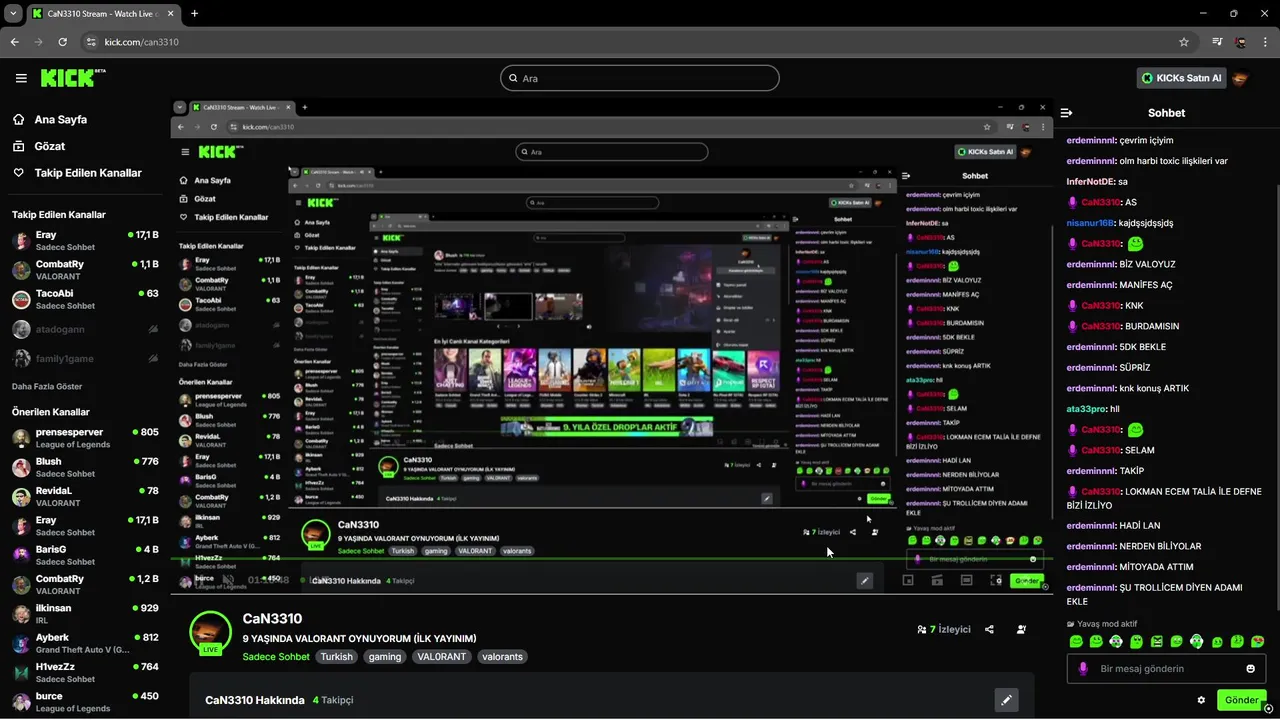Send message with Gönder button
Image resolution: width=1280 pixels, height=720 pixels.
[x=1241, y=700]
